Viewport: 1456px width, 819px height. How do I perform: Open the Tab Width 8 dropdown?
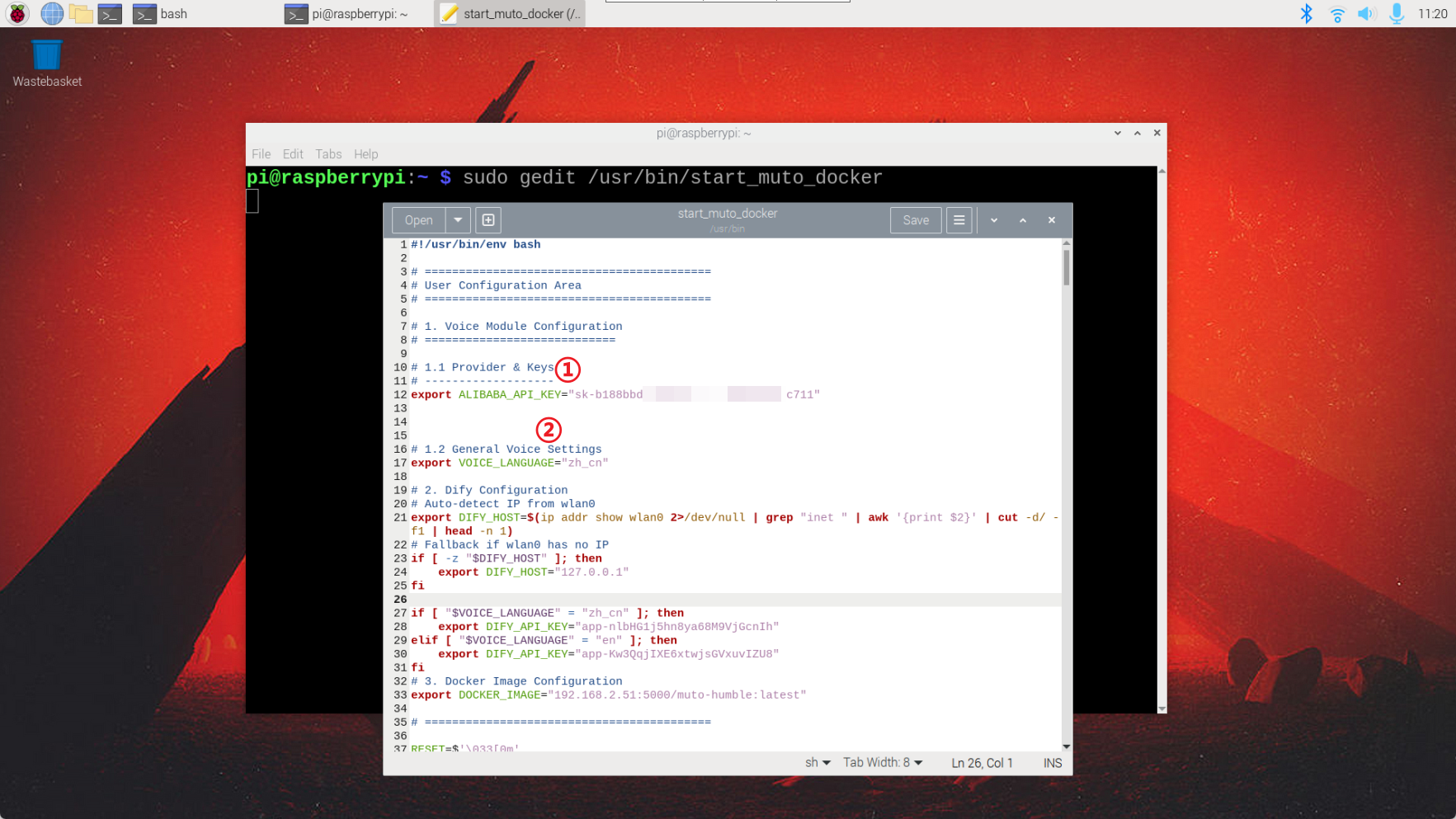[x=883, y=763]
